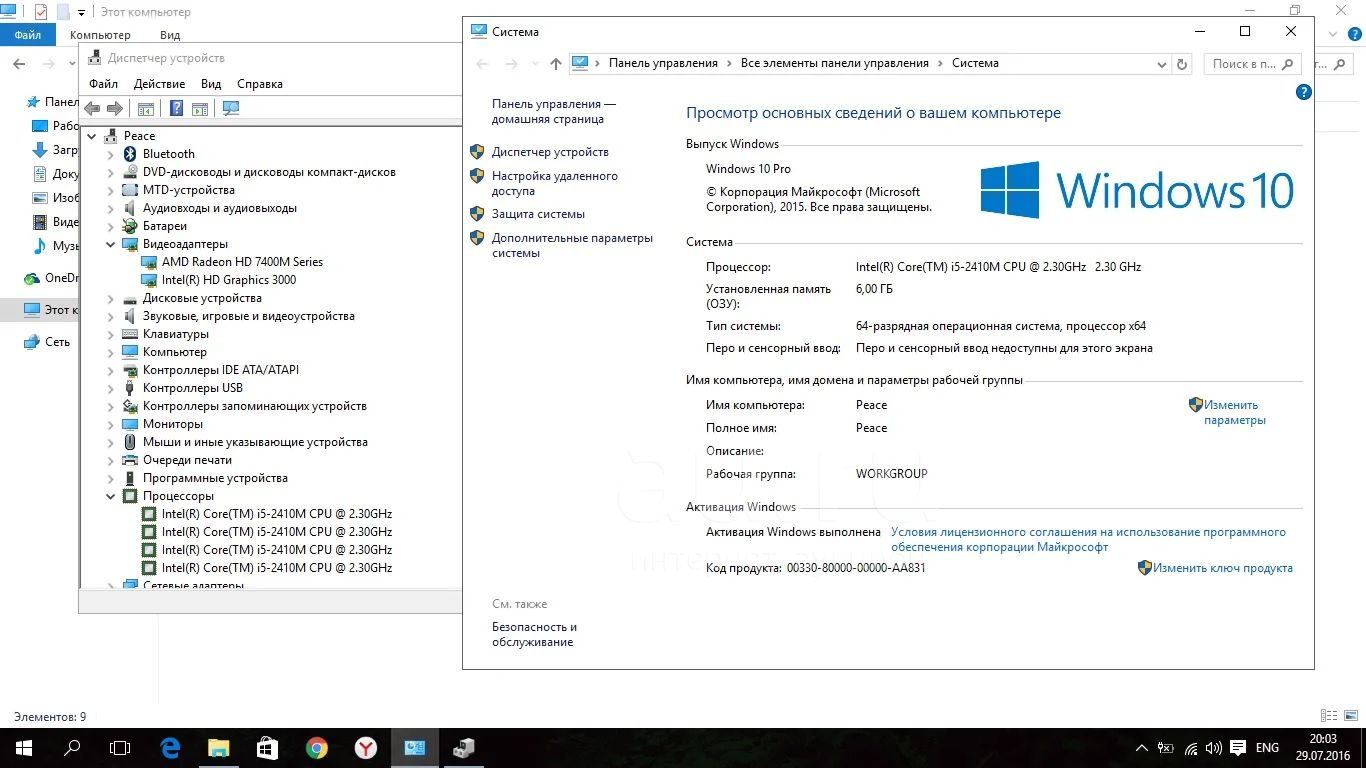
Task: Open Настройка удаленного доступа link
Action: tap(555, 183)
